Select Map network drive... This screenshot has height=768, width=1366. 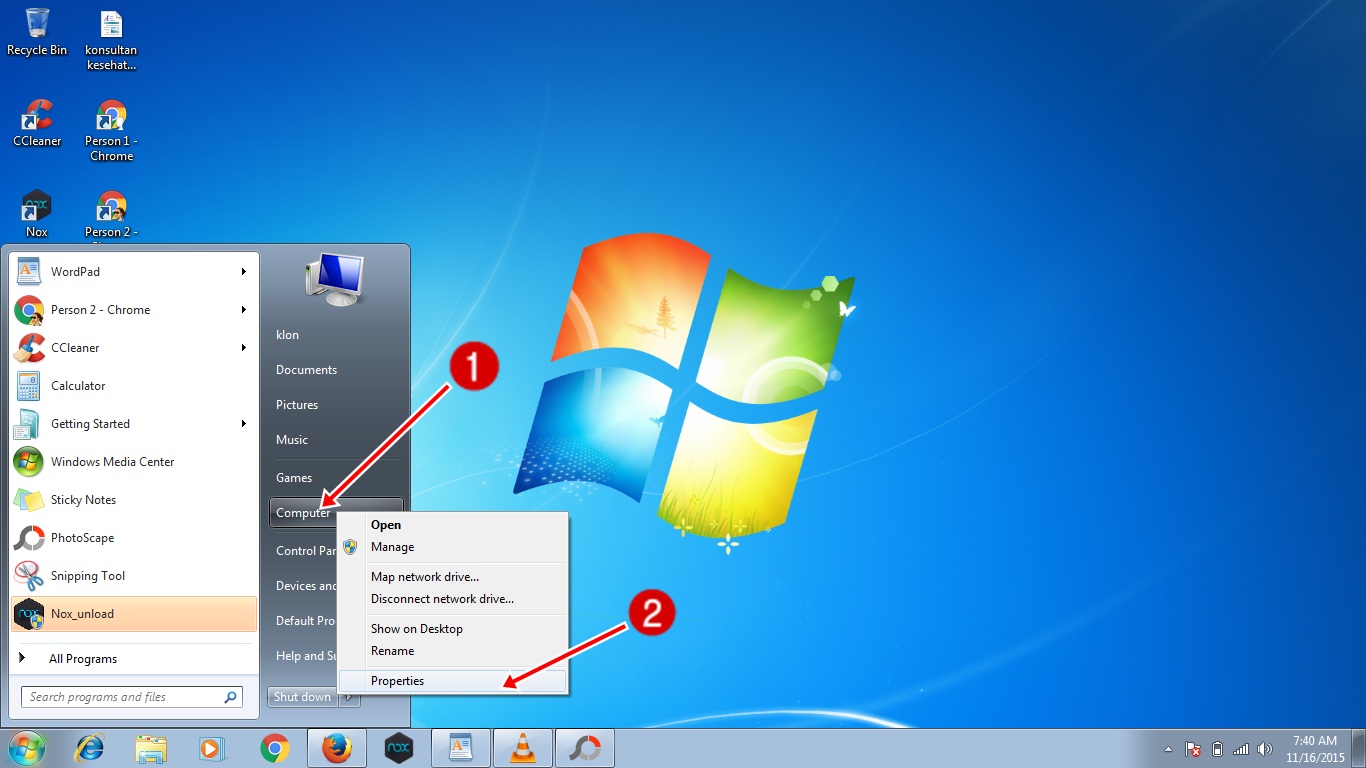[x=453, y=577]
